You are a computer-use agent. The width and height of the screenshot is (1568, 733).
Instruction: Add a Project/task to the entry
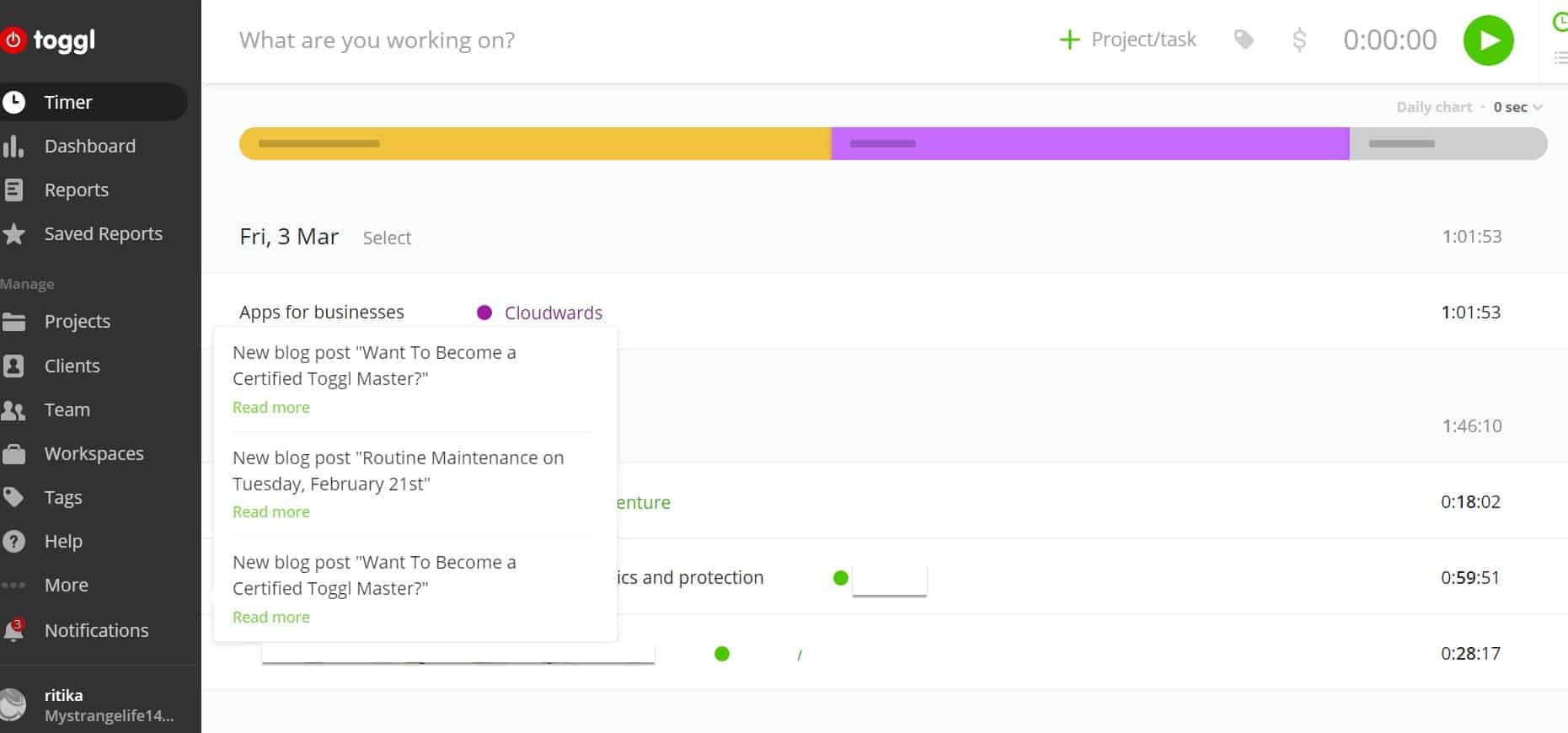click(1127, 40)
